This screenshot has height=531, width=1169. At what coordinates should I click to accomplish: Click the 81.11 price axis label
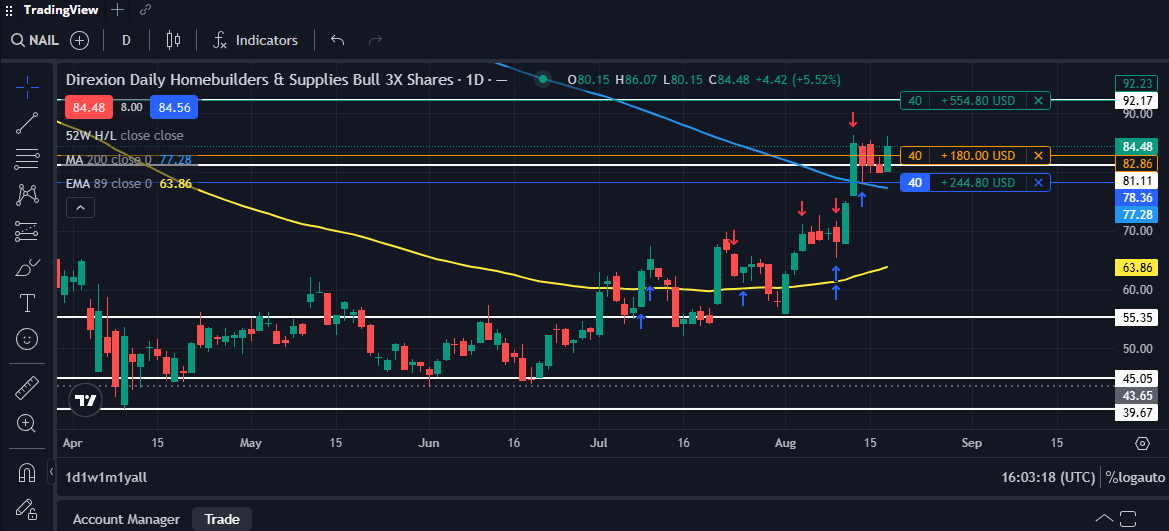pos(1135,180)
